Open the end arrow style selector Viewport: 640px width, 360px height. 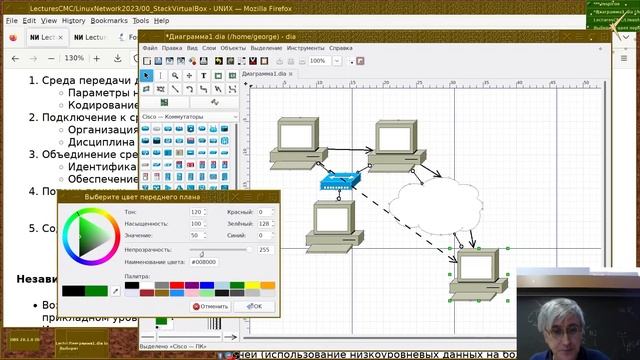point(231,337)
